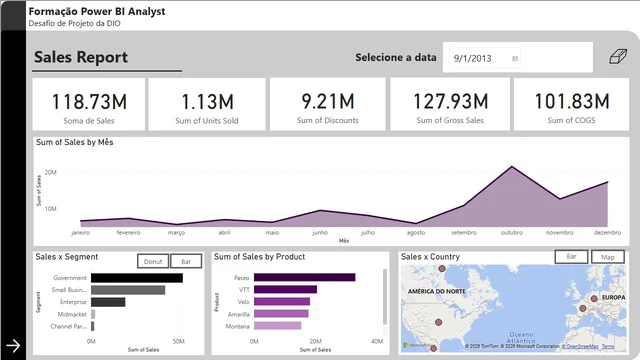Switch Sales x Segment to Bar view
The image size is (640, 360).
coord(186,261)
